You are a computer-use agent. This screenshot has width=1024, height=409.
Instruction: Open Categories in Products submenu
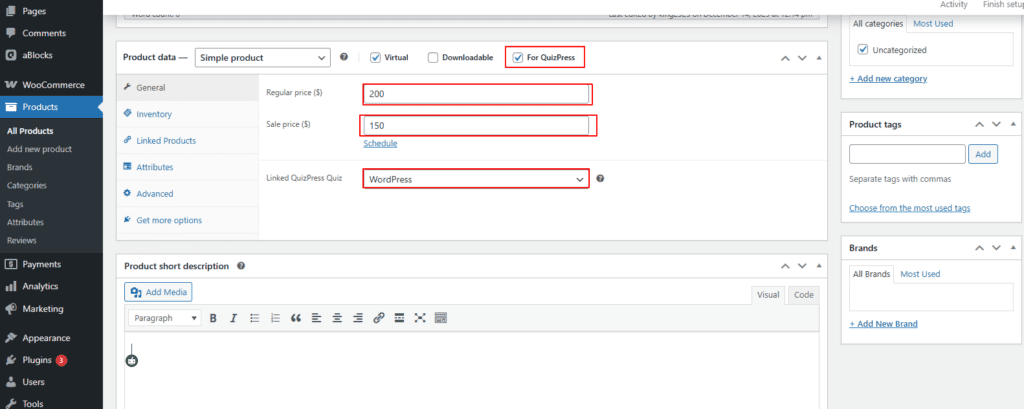click(x=27, y=186)
